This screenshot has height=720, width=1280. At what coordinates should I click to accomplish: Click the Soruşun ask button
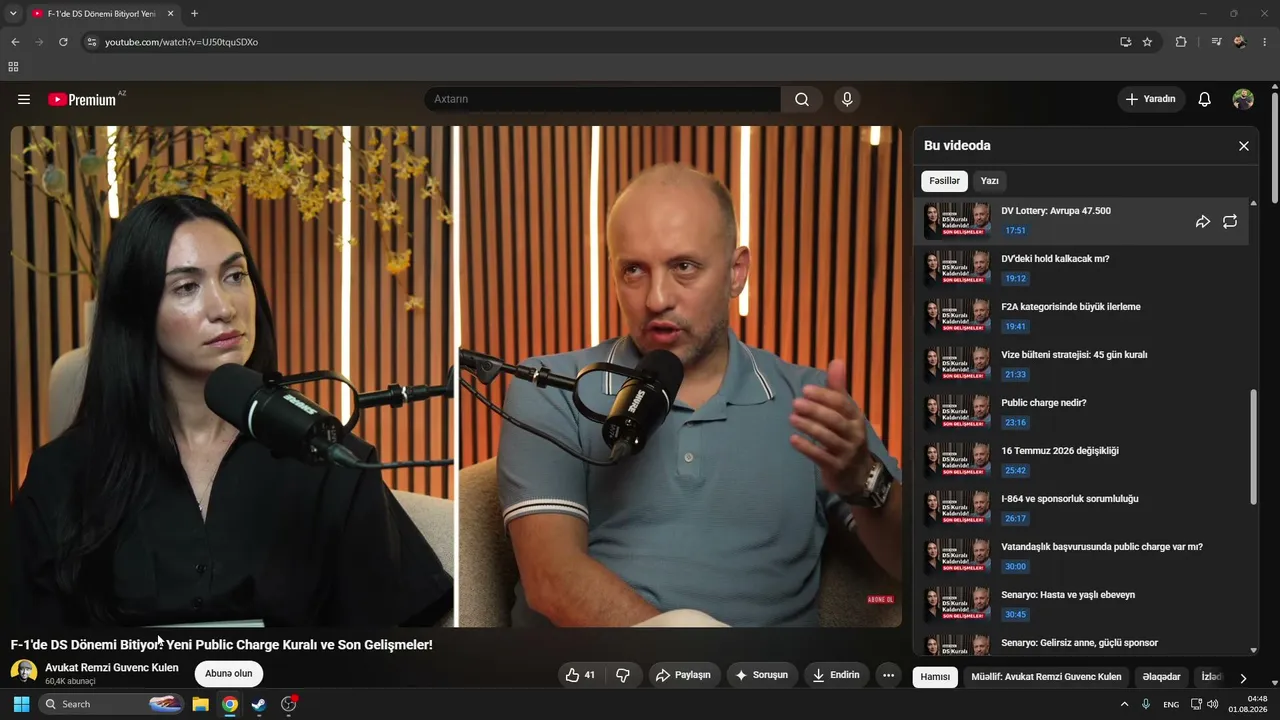click(x=763, y=675)
